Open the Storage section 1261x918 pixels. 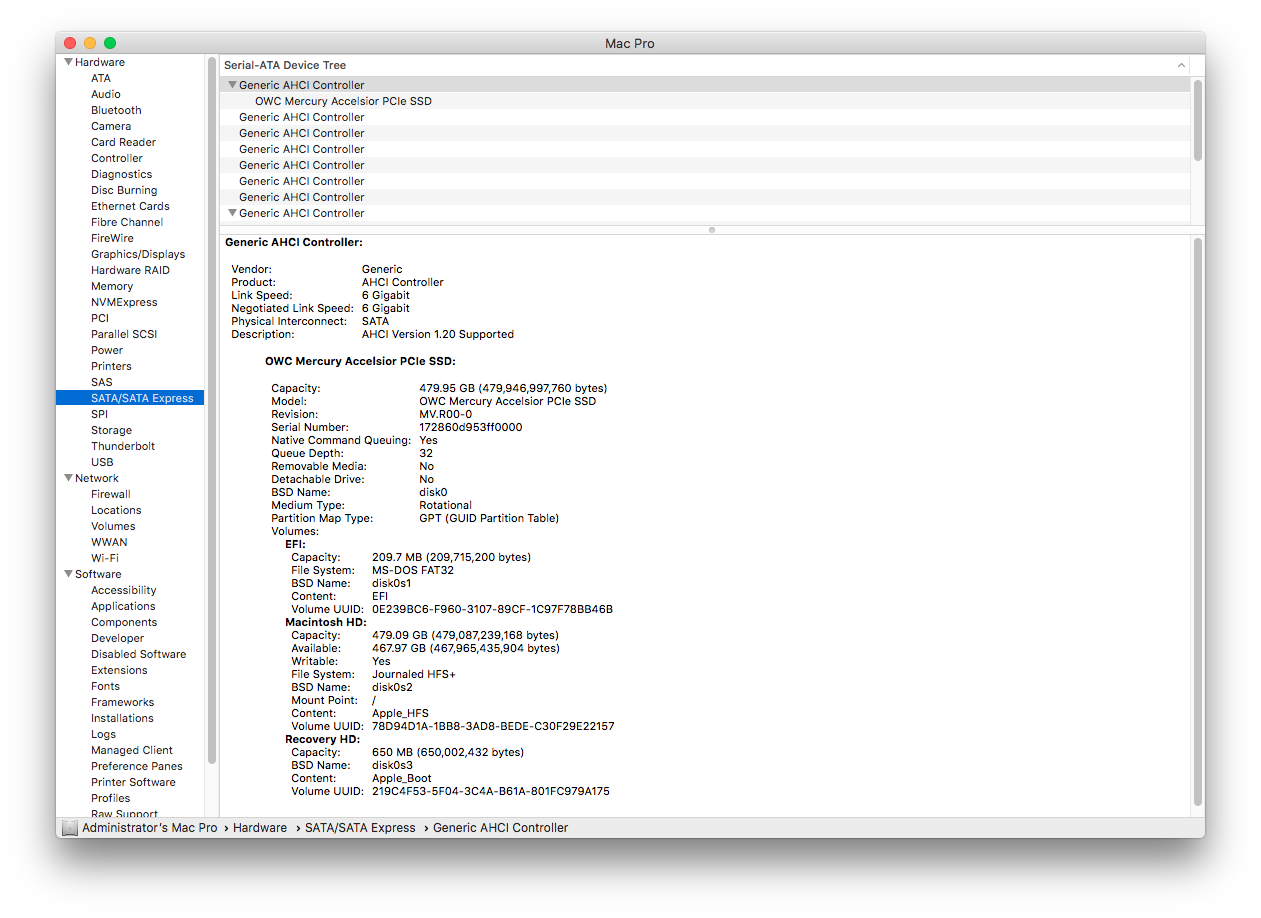pos(111,430)
